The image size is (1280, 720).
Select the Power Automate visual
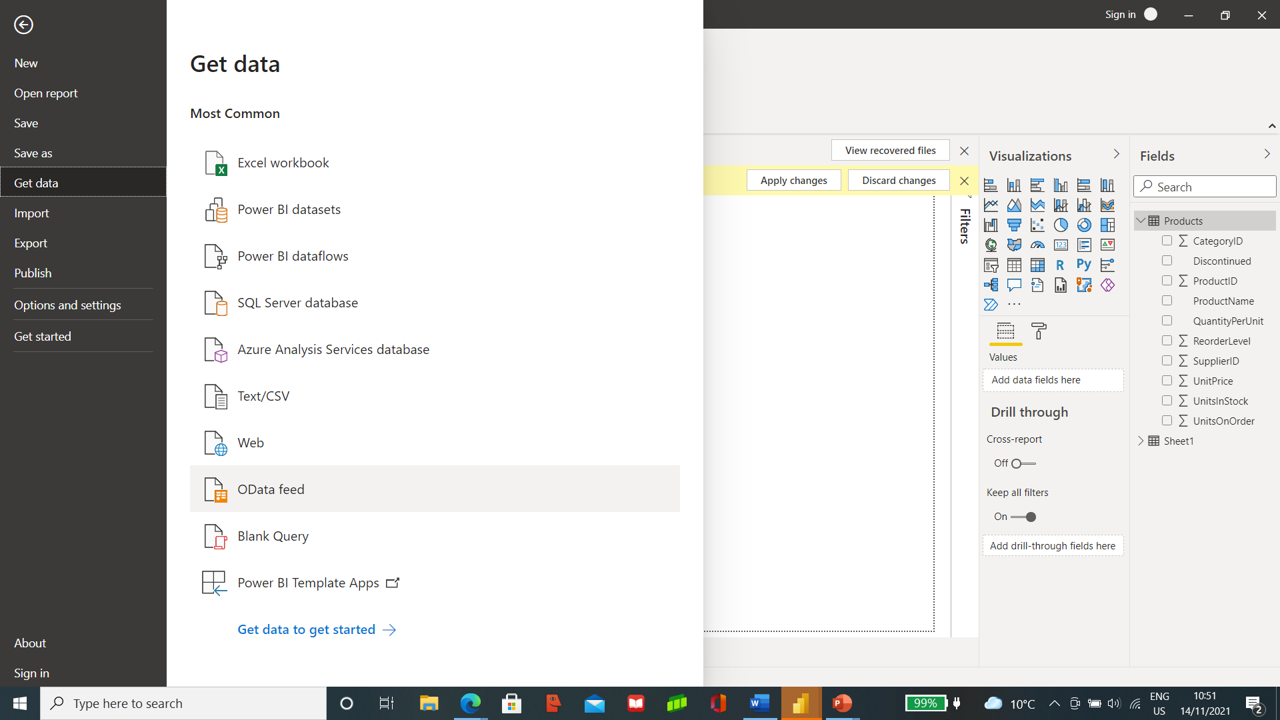point(991,305)
